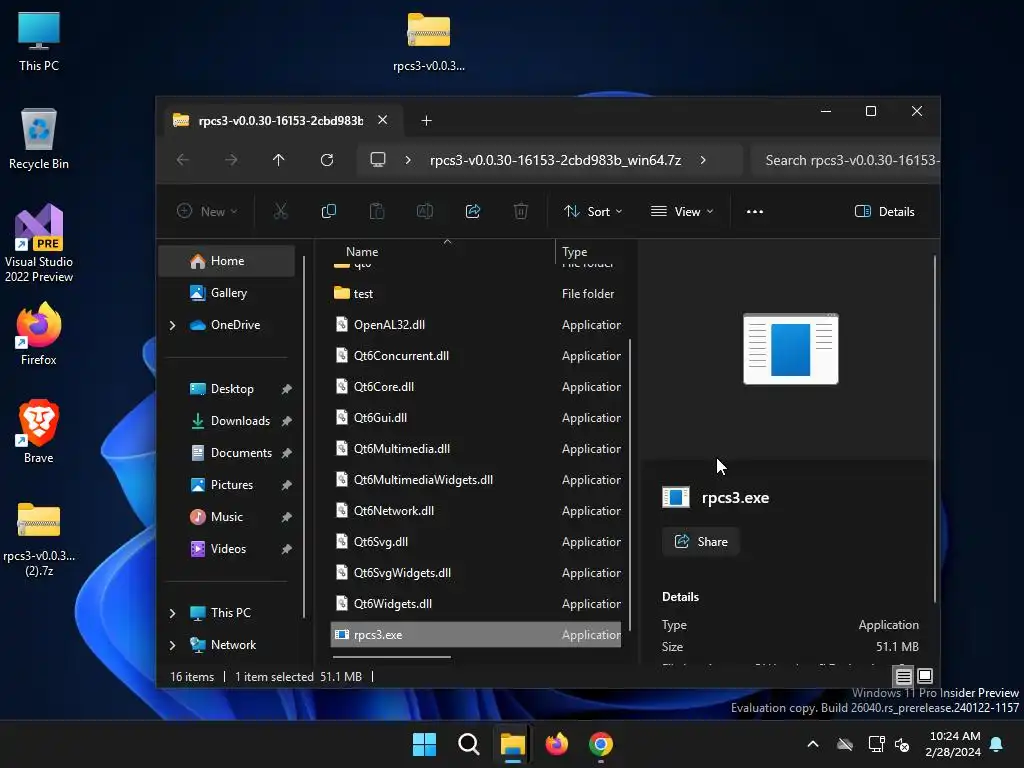The image size is (1024, 768).
Task: Close the rpcs3-v0.0.30 tab
Action: [383, 120]
